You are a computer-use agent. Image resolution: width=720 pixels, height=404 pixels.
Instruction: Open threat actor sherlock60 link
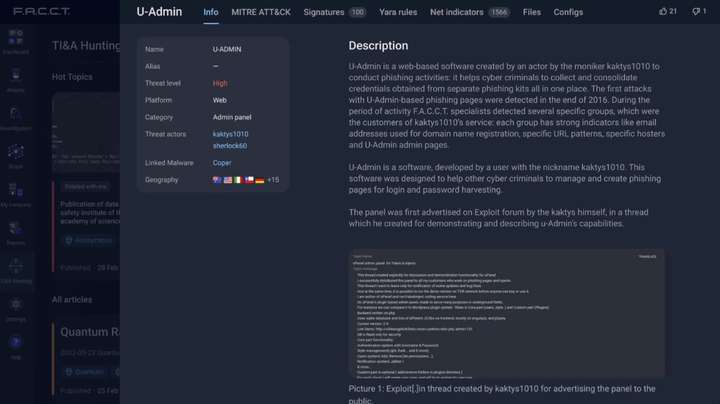[230, 146]
